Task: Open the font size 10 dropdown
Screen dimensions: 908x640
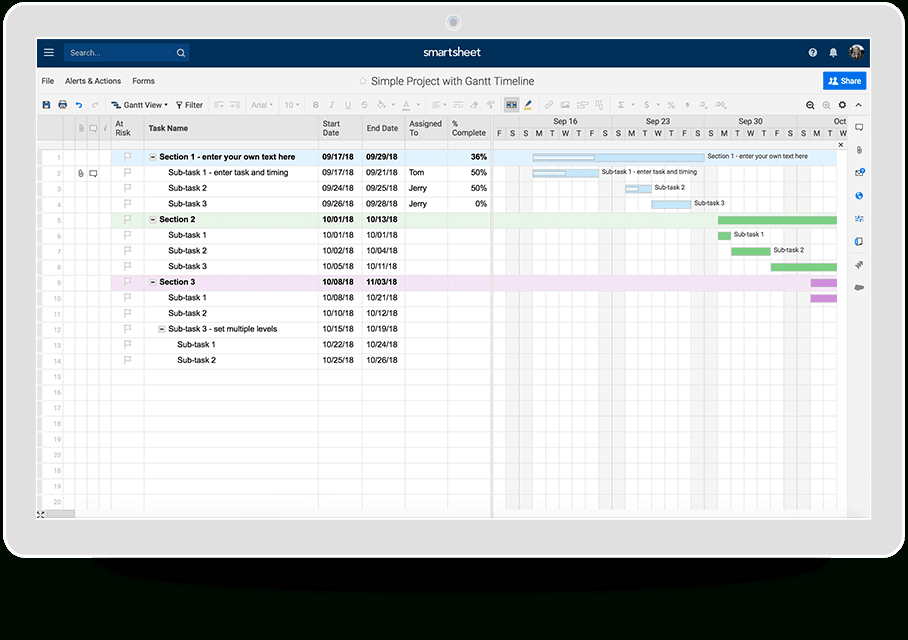Action: tap(292, 105)
